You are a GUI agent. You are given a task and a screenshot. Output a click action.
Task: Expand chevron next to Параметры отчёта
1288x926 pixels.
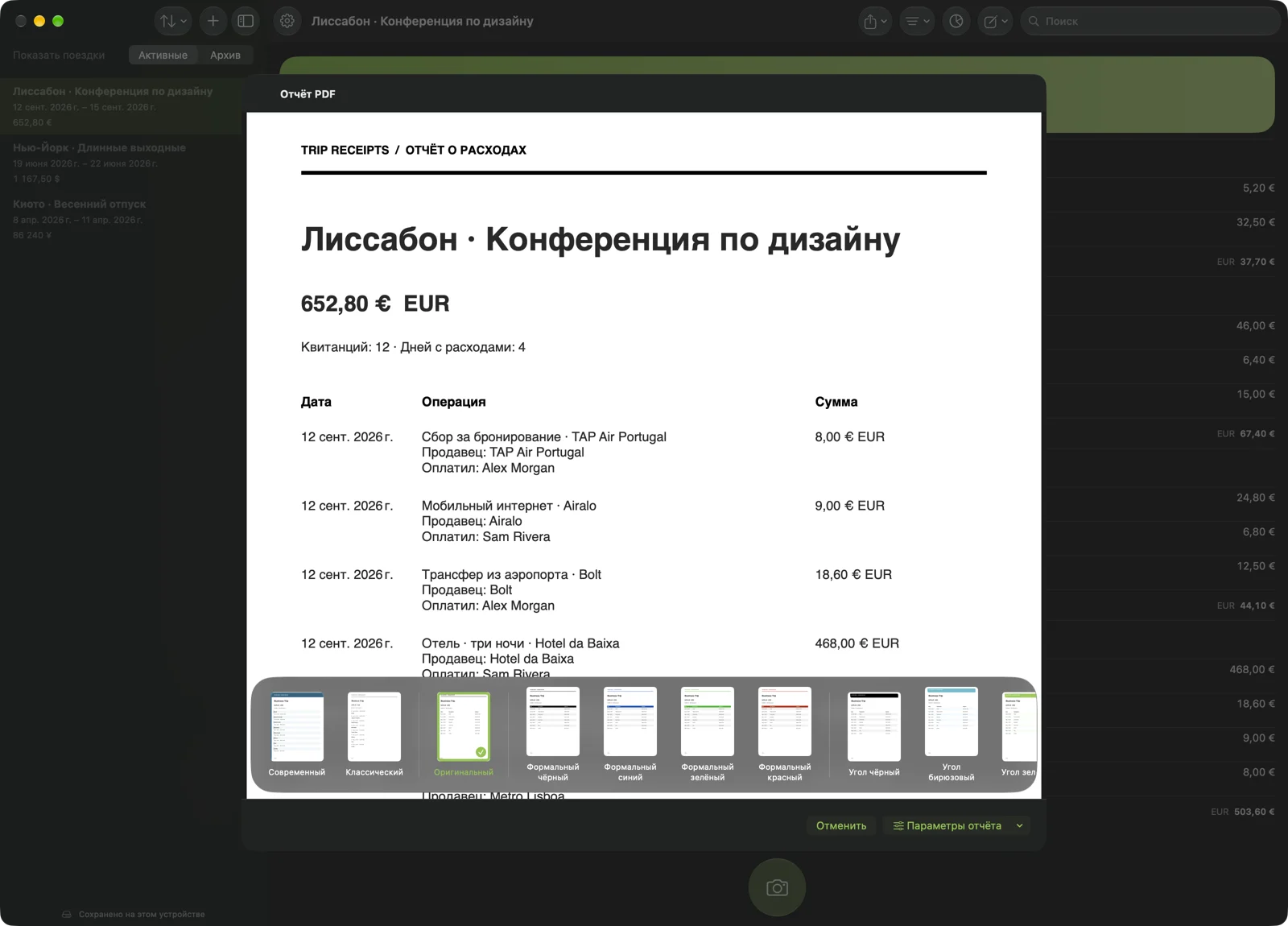pos(1020,825)
